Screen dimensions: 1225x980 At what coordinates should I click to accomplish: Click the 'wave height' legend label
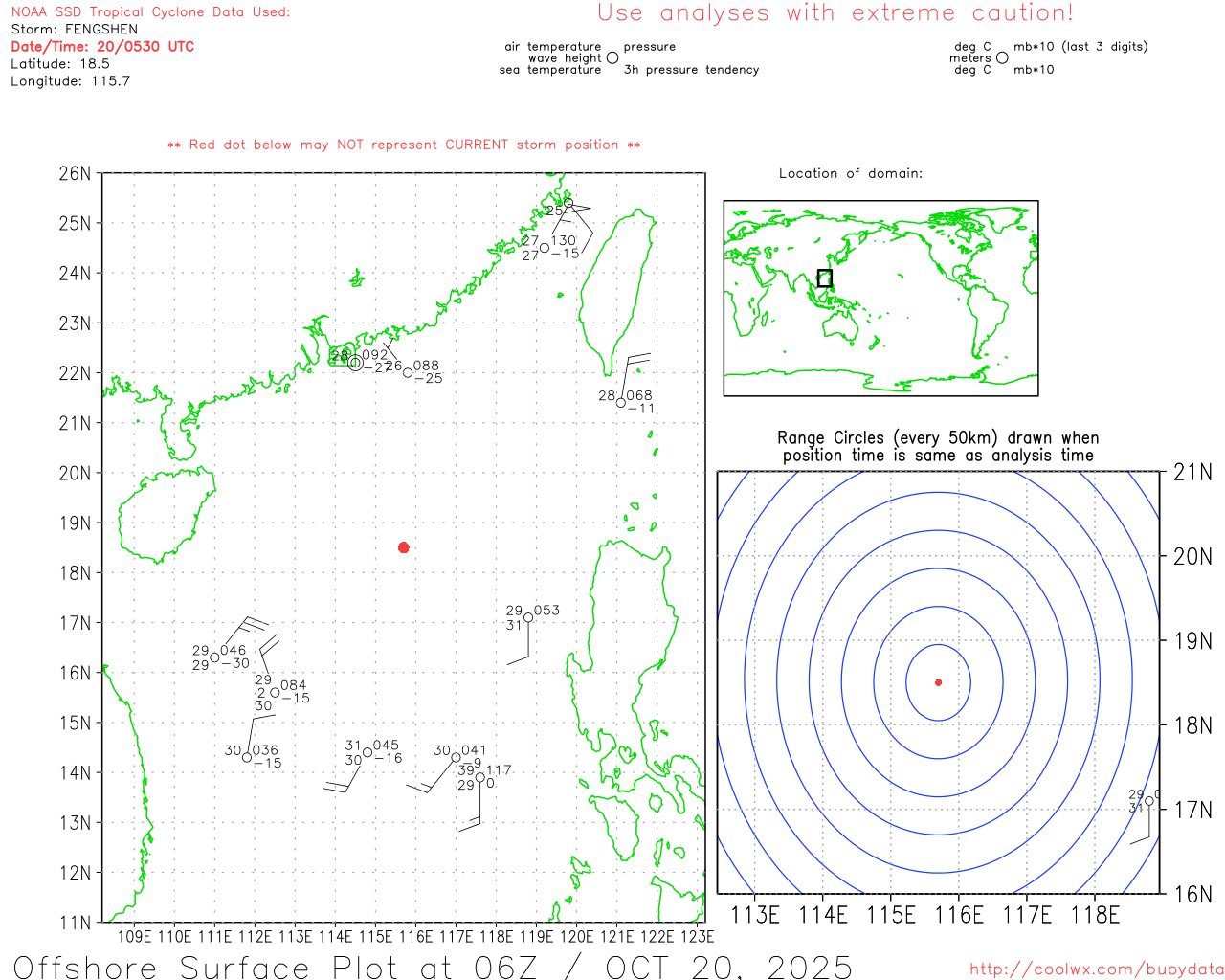coord(565,57)
